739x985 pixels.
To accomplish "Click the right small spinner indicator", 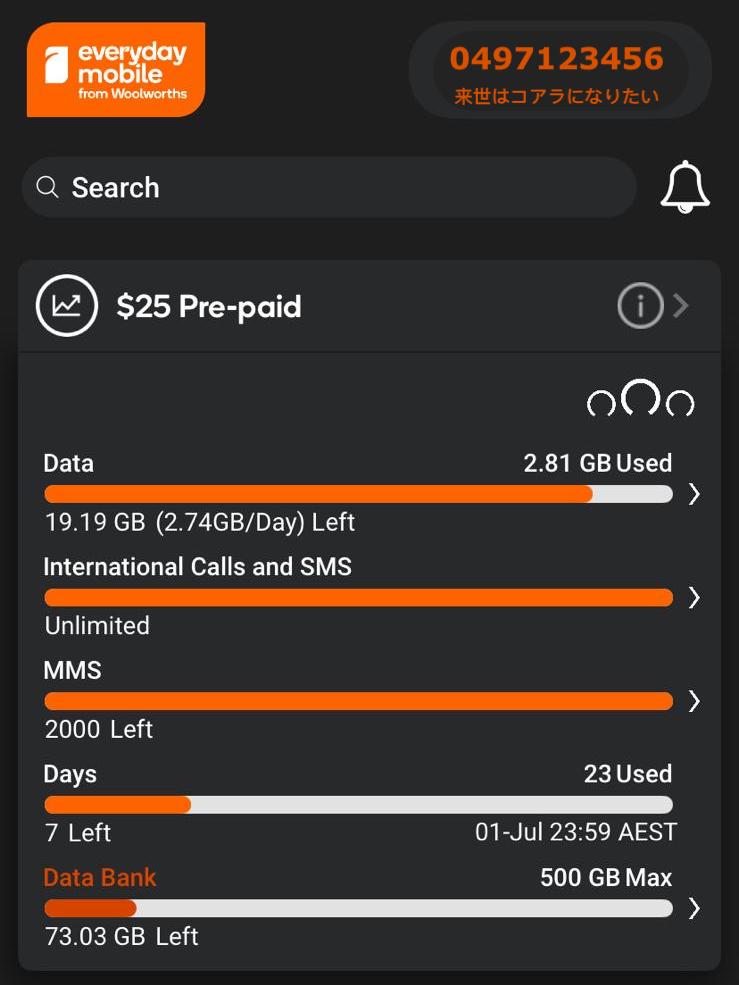I will tap(680, 403).
